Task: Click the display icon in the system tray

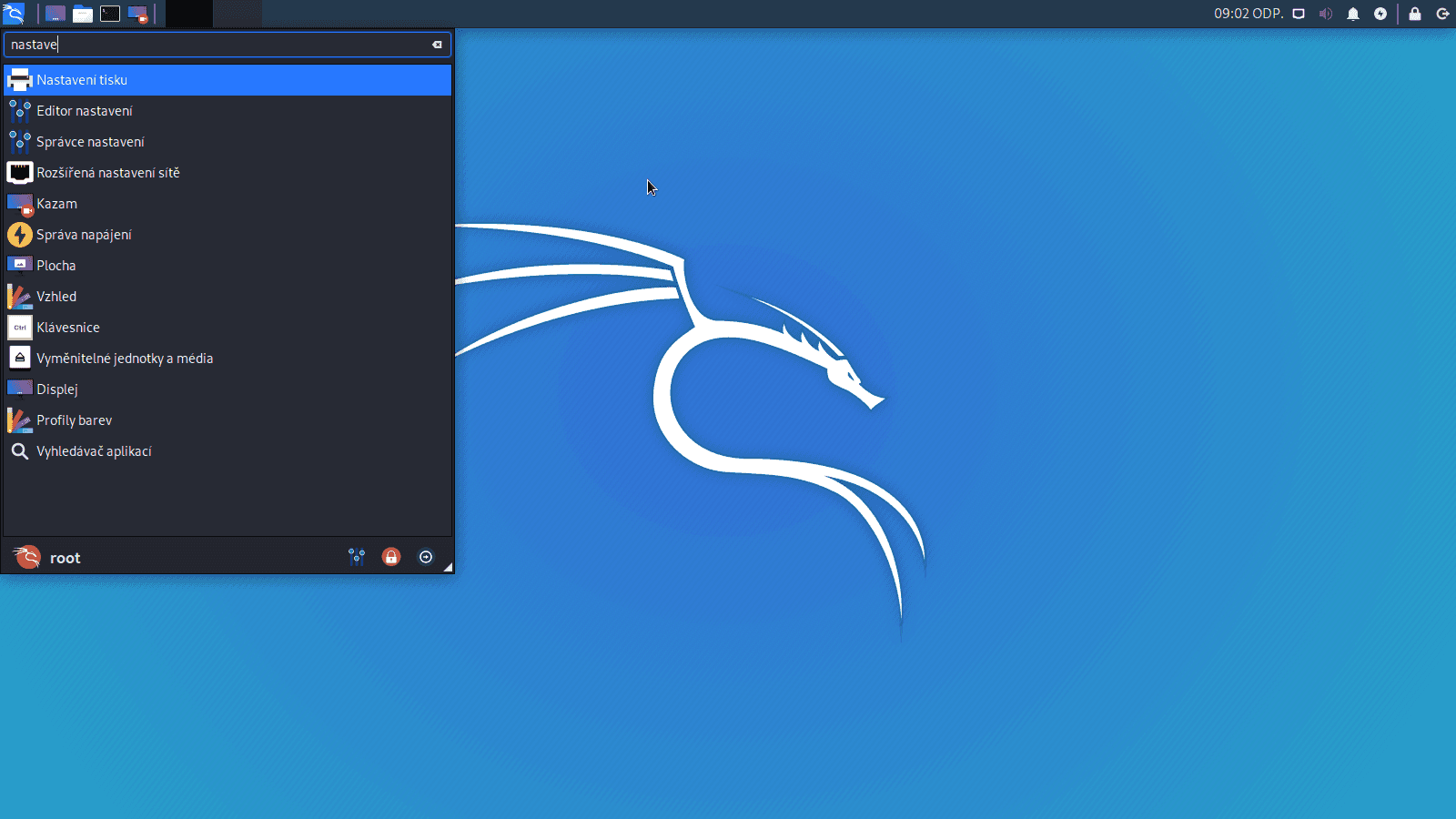Action: pos(1299,14)
